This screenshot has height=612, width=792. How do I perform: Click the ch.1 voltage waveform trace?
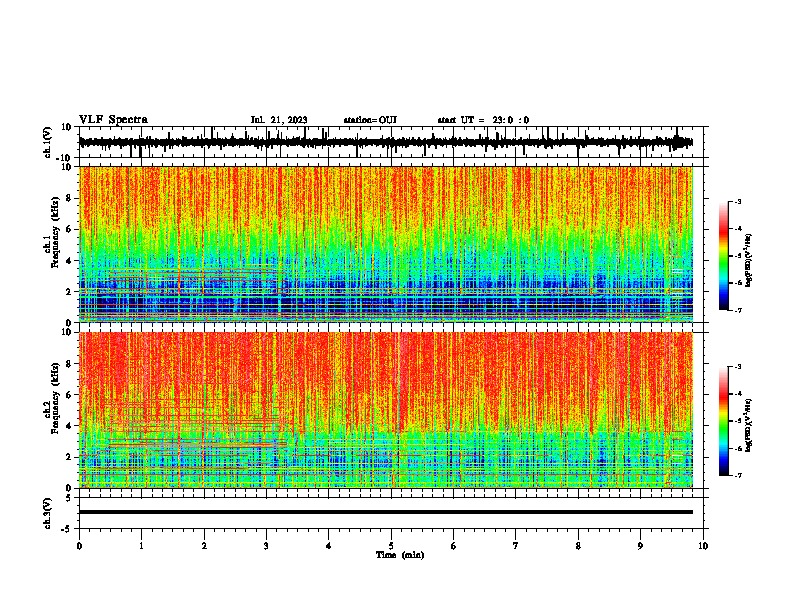385,142
